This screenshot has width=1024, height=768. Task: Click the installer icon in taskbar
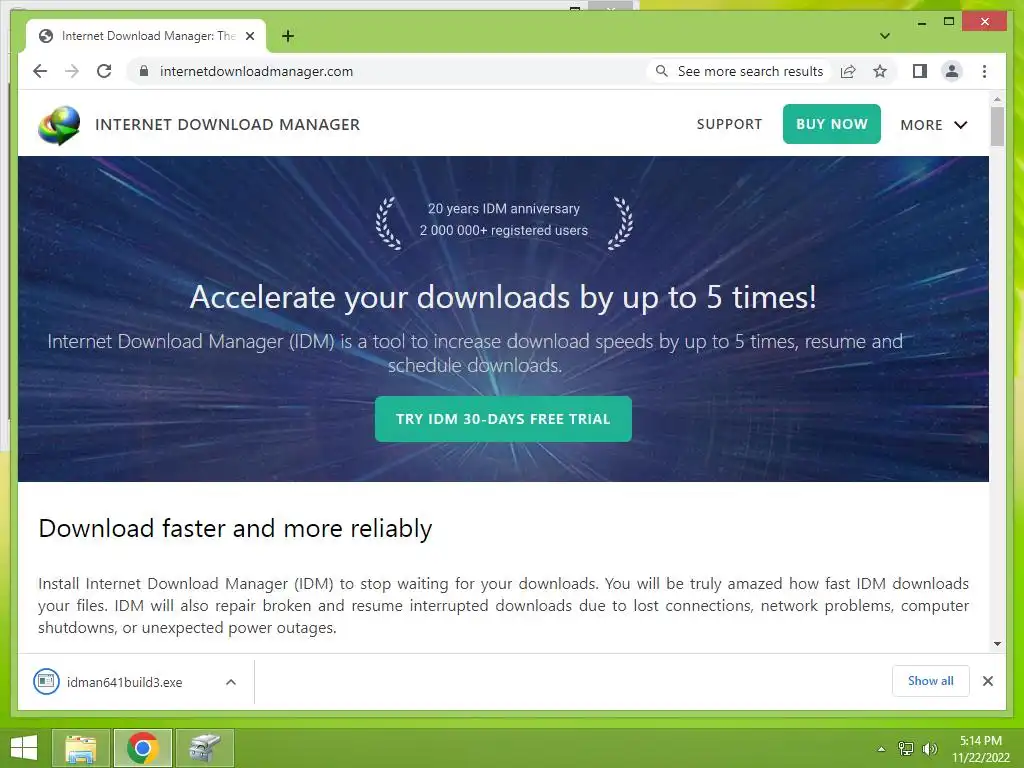tap(205, 748)
